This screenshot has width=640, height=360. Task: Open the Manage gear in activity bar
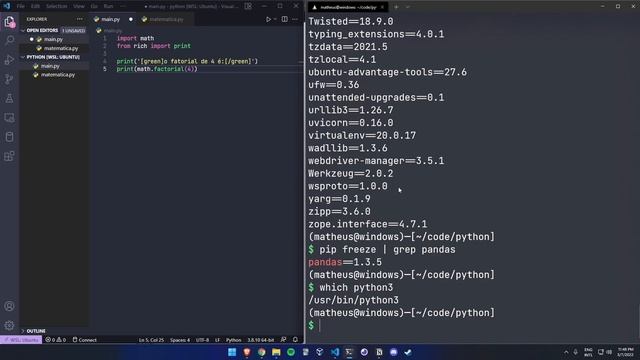pos(9,325)
